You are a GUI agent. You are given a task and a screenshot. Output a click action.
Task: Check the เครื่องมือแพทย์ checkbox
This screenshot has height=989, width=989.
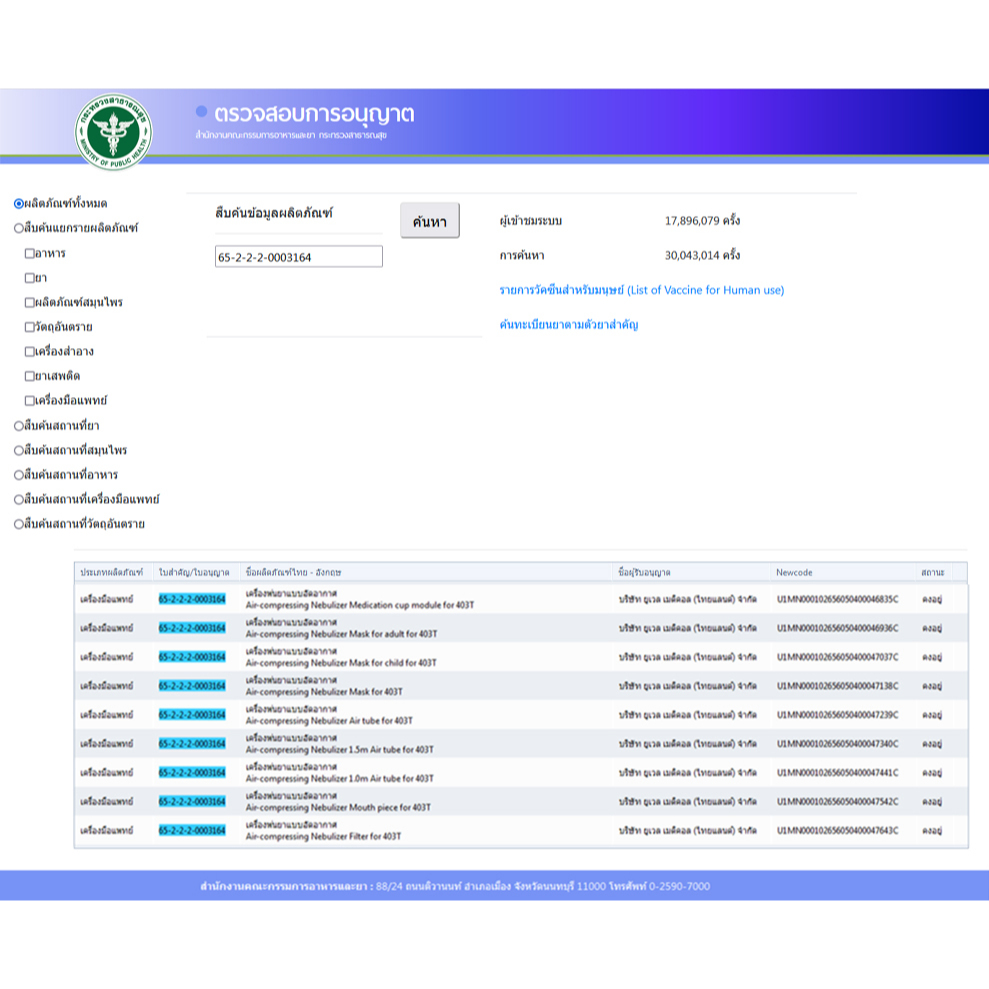[30, 401]
